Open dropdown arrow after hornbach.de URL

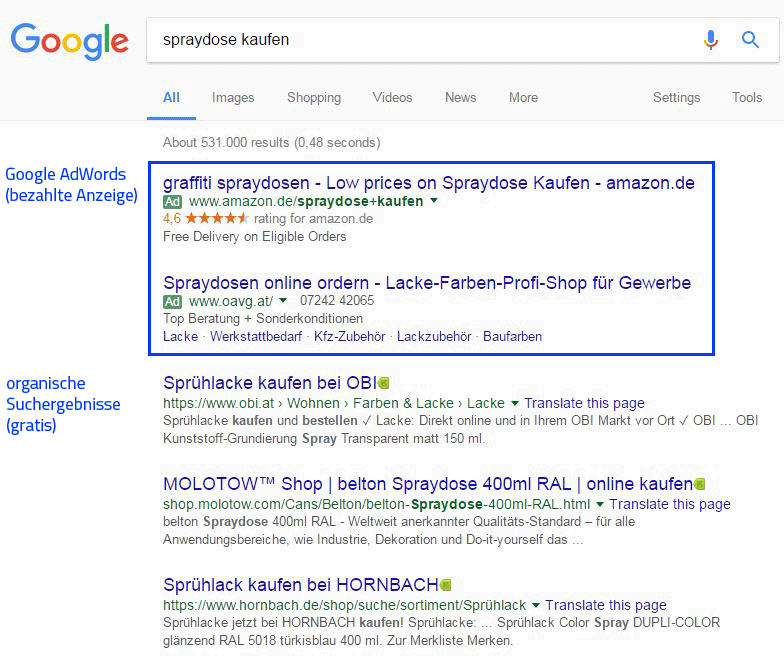(x=536, y=605)
